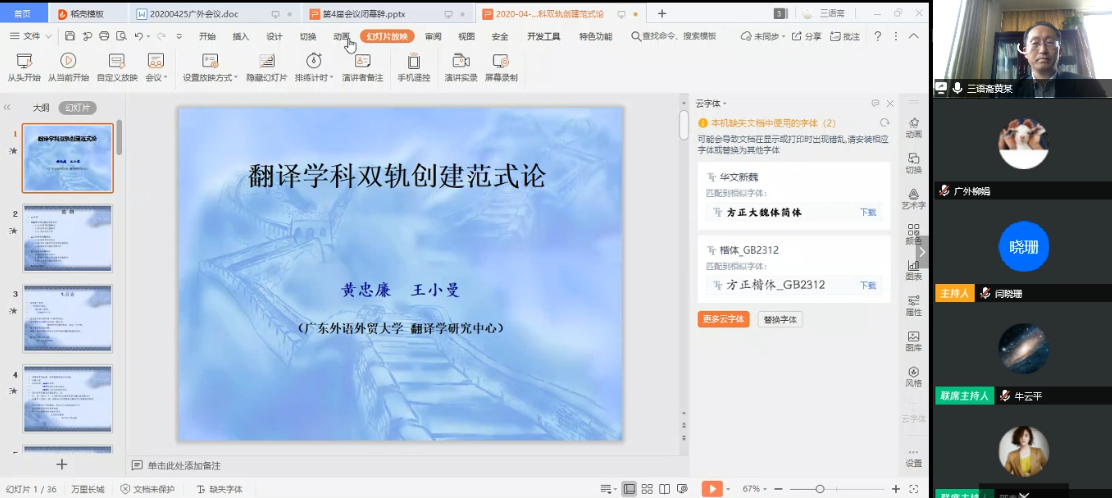Switch to slide sorter view
This screenshot has width=1112, height=498.
(x=648, y=489)
